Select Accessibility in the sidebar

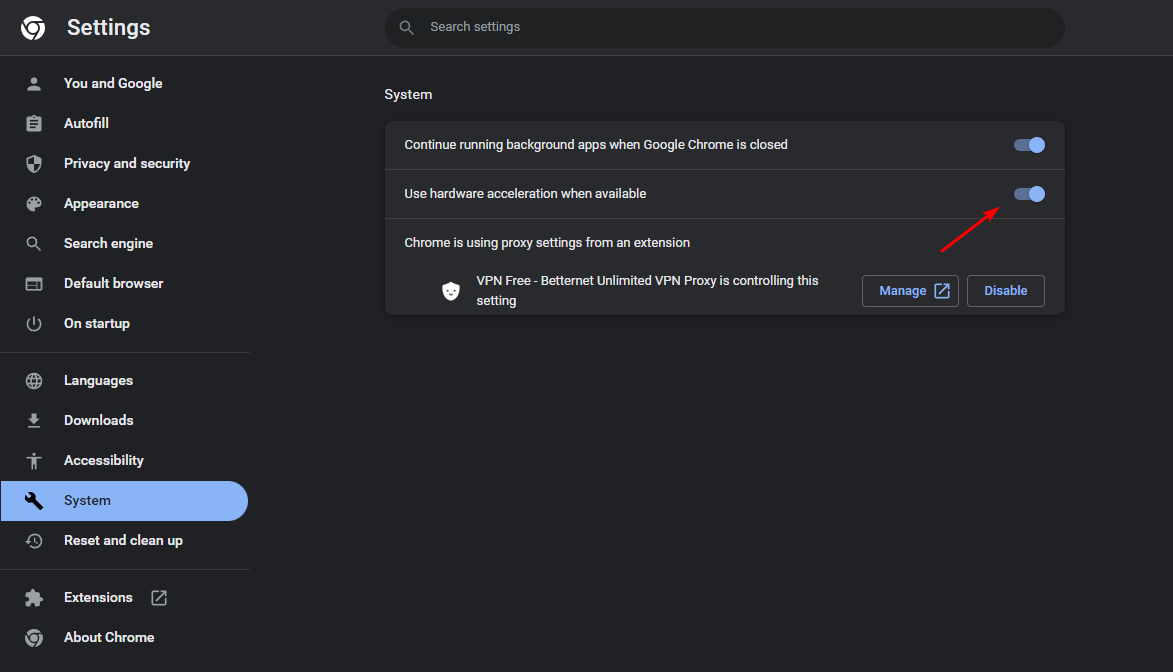click(x=124, y=461)
